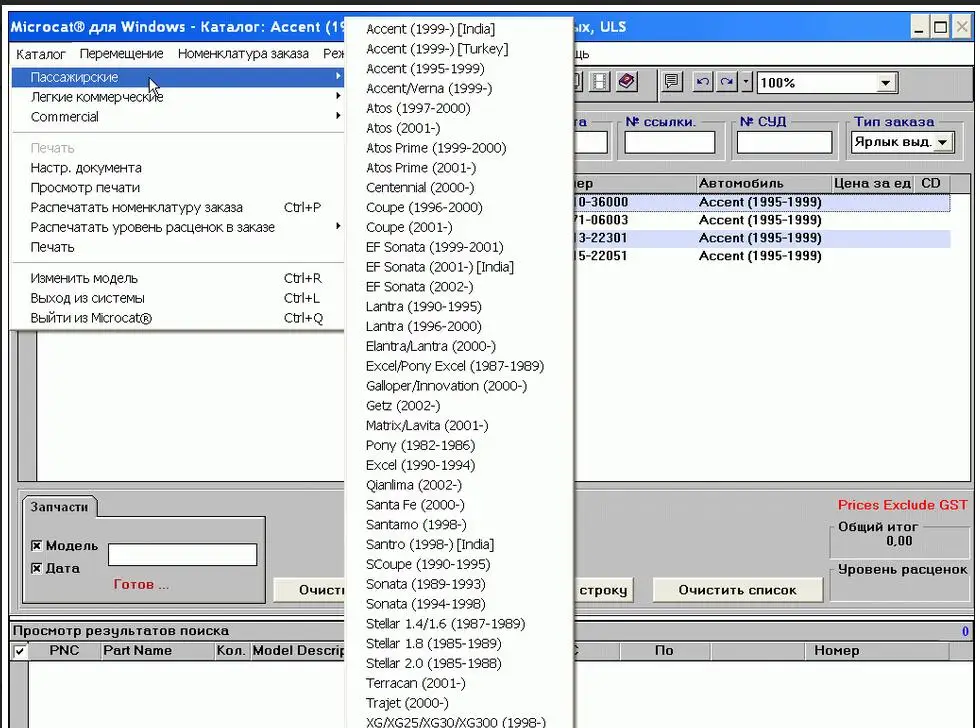Select Coupe (1996-2000) model
This screenshot has height=728, width=980.
(459, 207)
